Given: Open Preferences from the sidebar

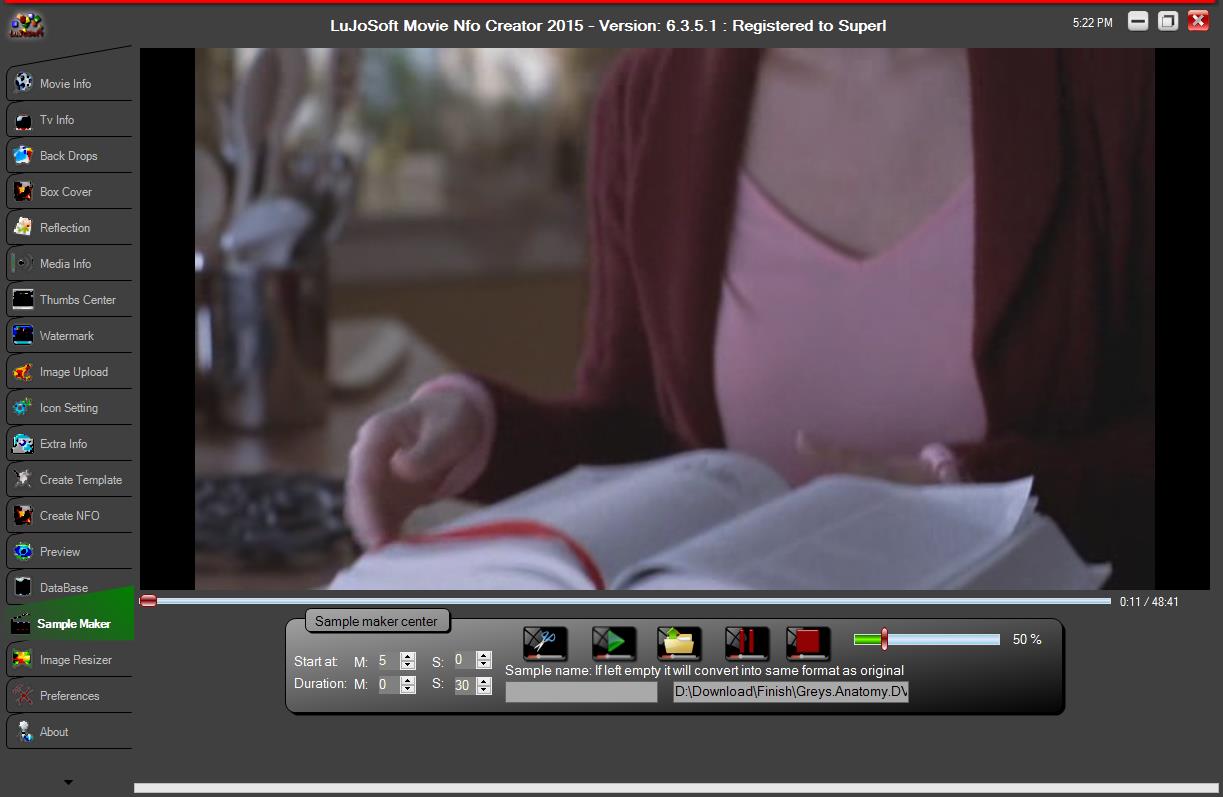Looking at the screenshot, I should point(68,696).
